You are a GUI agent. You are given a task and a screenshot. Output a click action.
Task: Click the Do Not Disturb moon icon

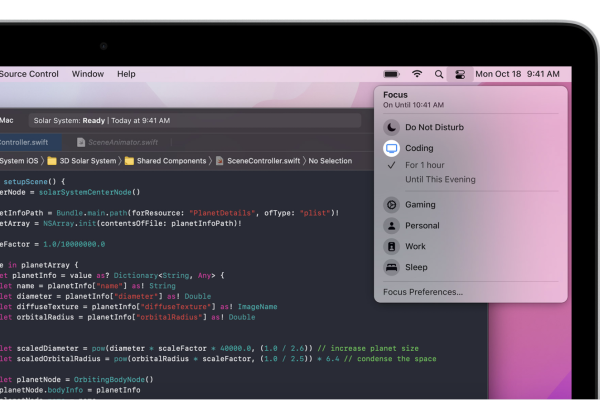tap(391, 127)
